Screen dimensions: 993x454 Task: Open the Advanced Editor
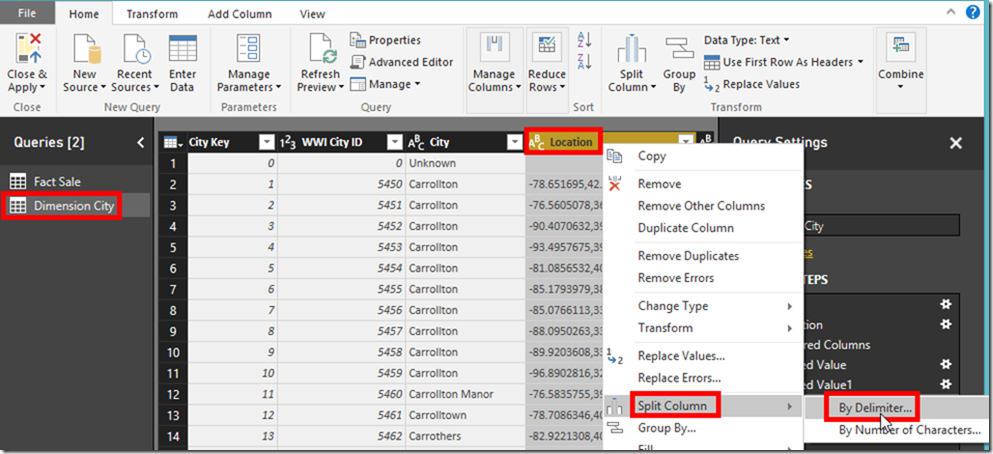(402, 62)
